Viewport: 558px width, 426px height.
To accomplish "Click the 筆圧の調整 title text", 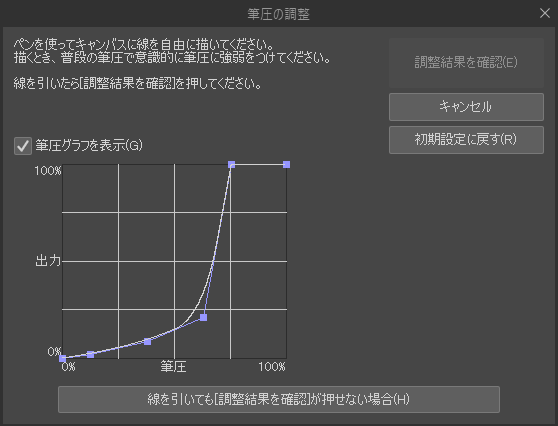I will point(279,14).
